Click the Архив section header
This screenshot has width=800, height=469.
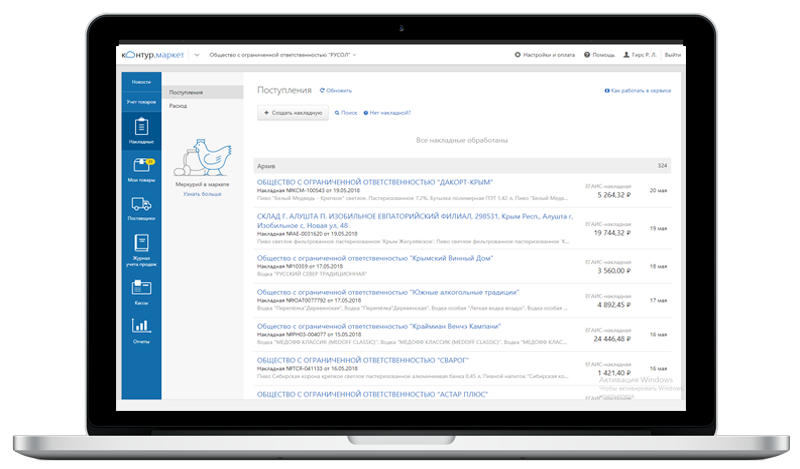(x=462, y=166)
